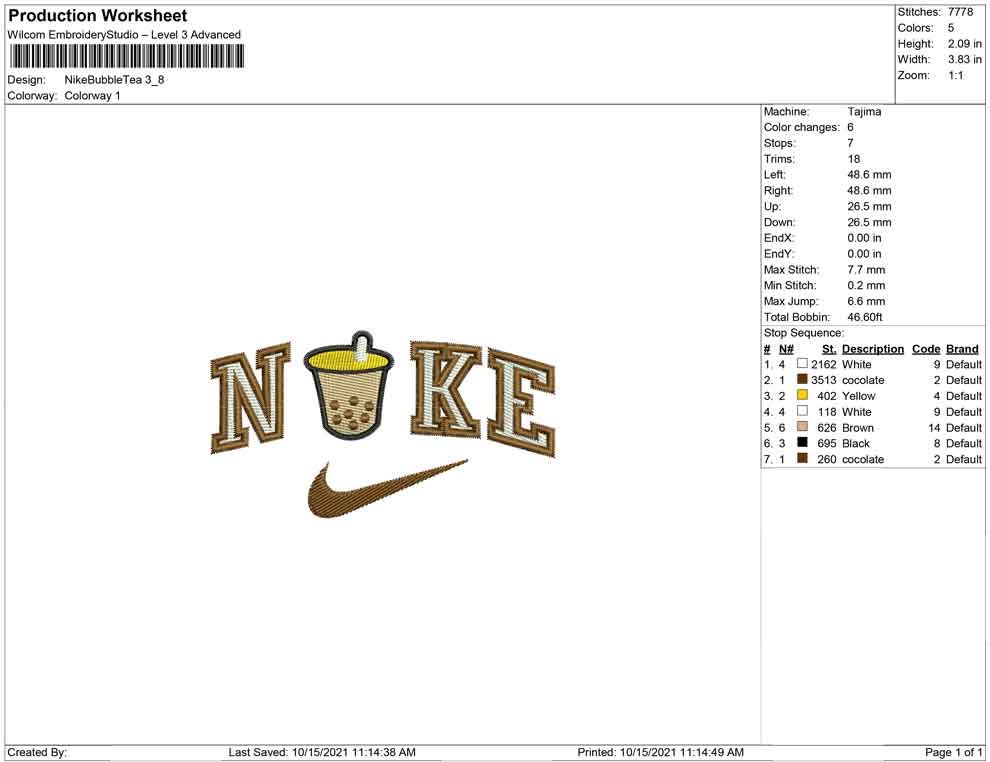Click the Trims value '18'
Screen dimensions: 990x762
click(x=854, y=158)
